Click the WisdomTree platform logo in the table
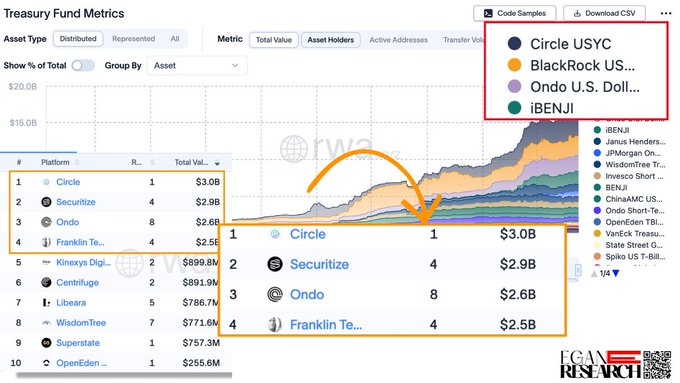Viewport: 680px width, 383px height. click(46, 323)
